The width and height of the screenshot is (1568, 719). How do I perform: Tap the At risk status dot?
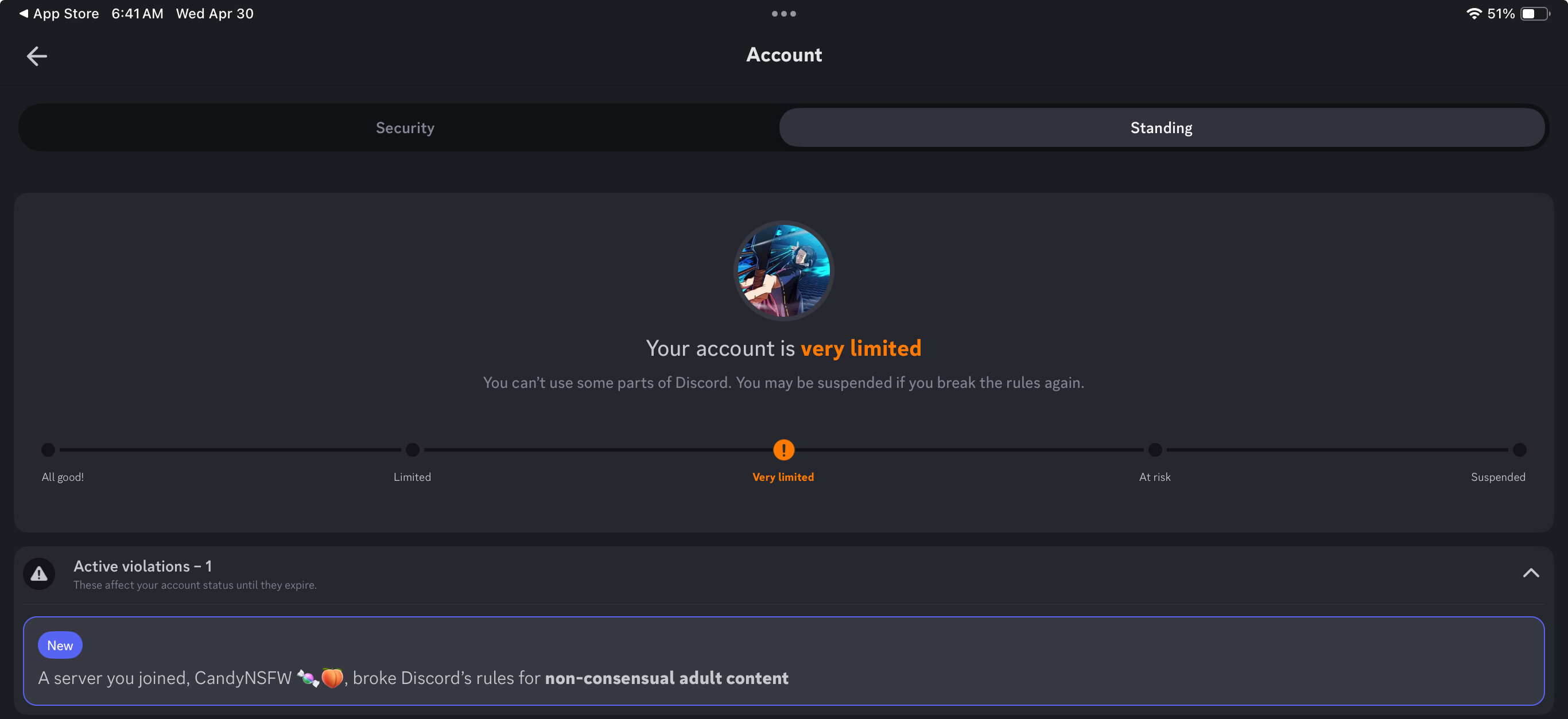click(1155, 450)
